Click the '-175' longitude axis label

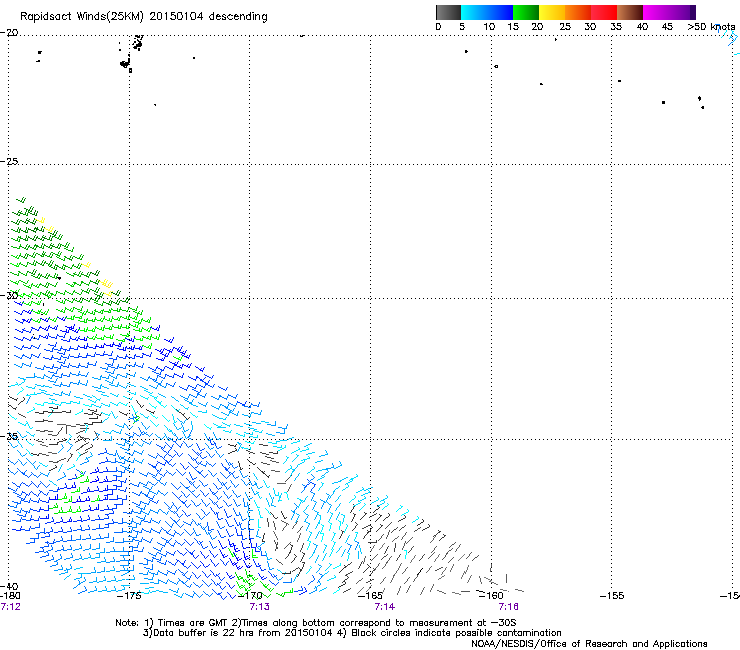[129, 596]
